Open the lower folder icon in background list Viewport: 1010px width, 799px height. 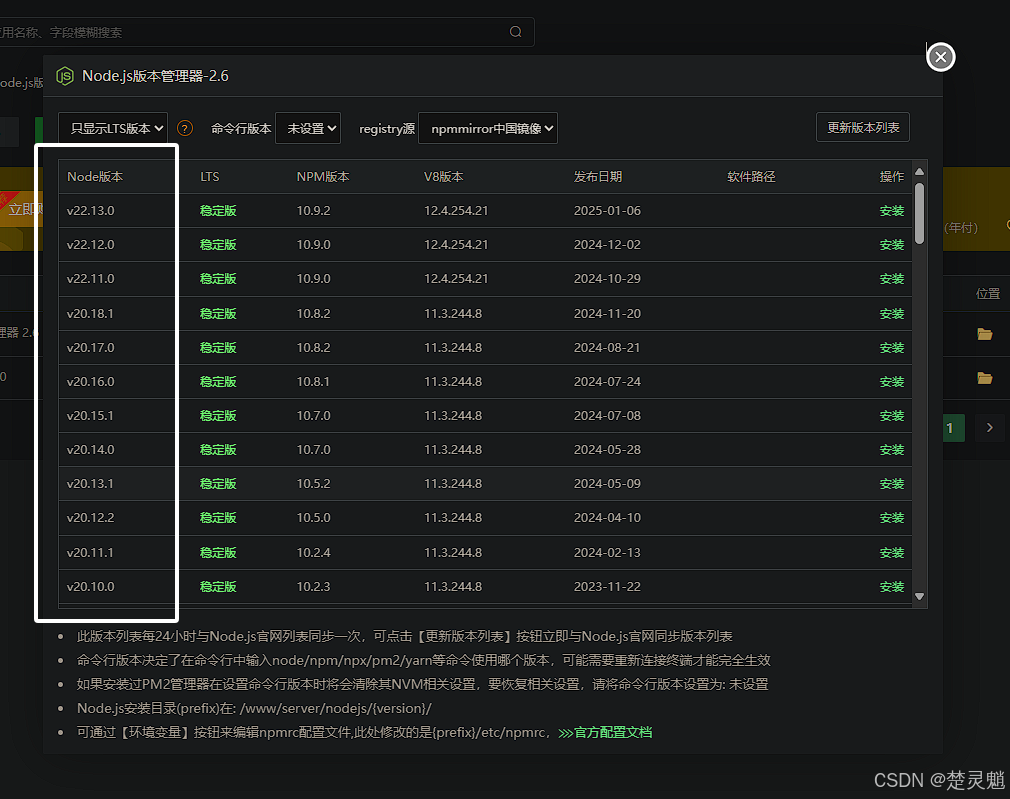click(984, 378)
